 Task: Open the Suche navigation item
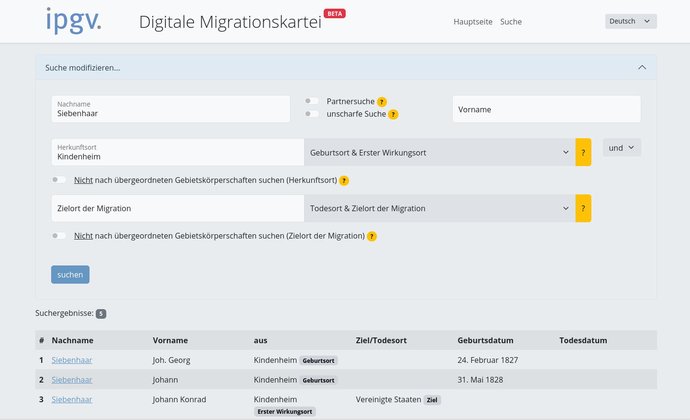pos(511,22)
